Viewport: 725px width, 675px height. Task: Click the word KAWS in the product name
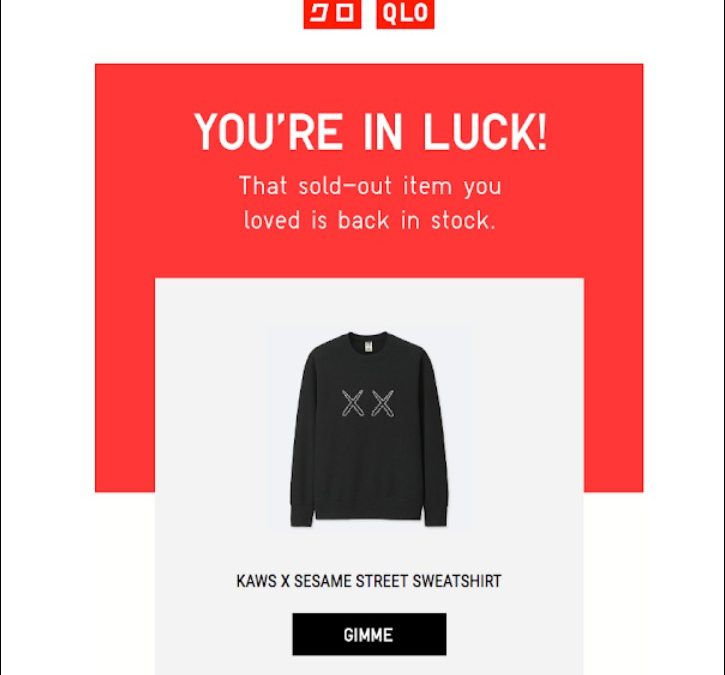click(x=256, y=581)
